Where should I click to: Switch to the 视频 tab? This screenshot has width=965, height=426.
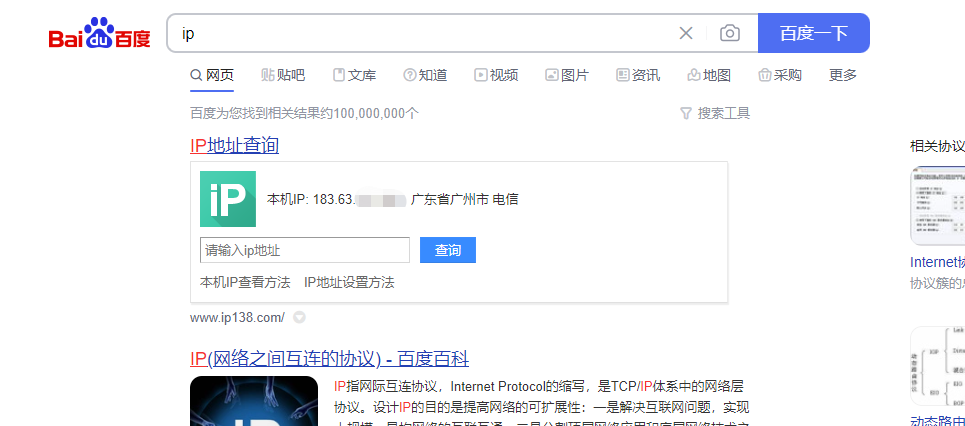click(x=496, y=76)
